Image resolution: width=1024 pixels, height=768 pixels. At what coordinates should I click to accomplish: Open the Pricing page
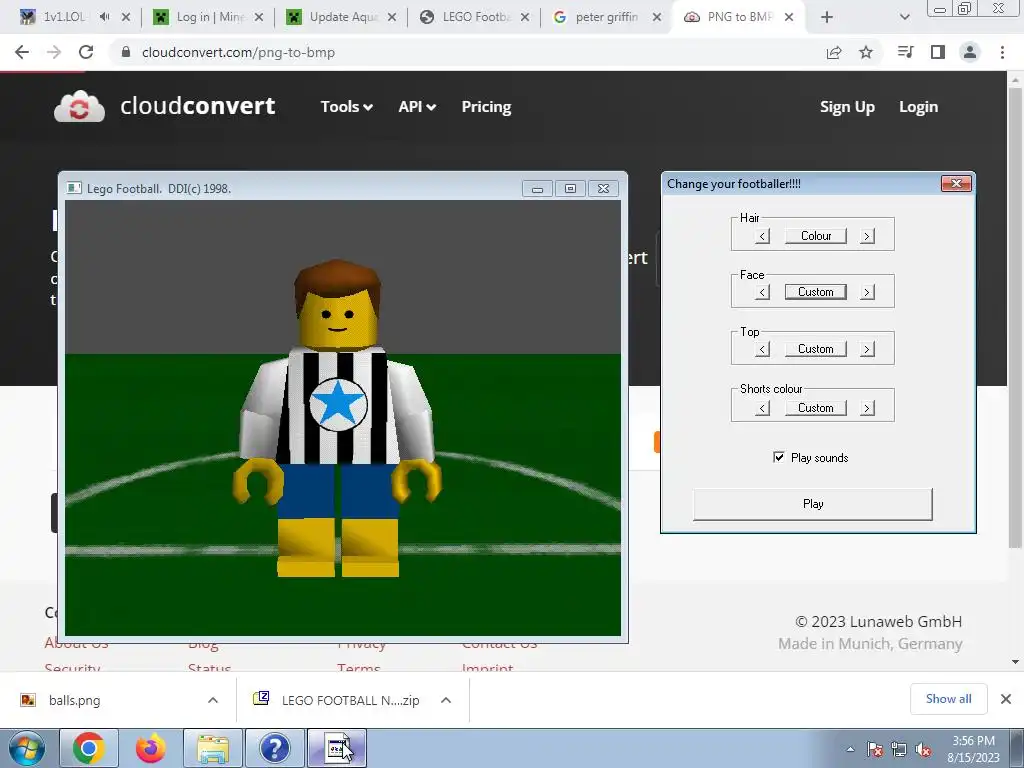[x=486, y=106]
